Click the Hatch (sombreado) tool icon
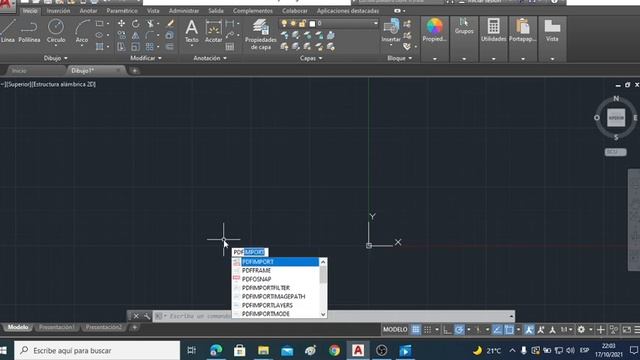Viewport: 640px width, 360px height. coord(99,47)
